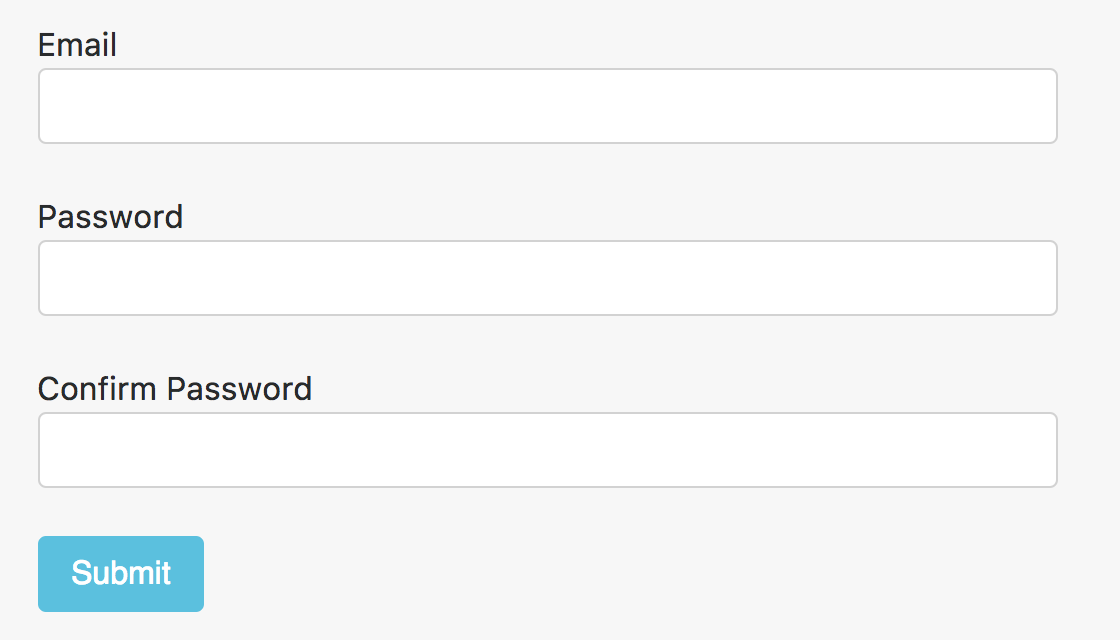Click the topmost label in the form
Image resolution: width=1120 pixels, height=640 pixels.
point(77,45)
